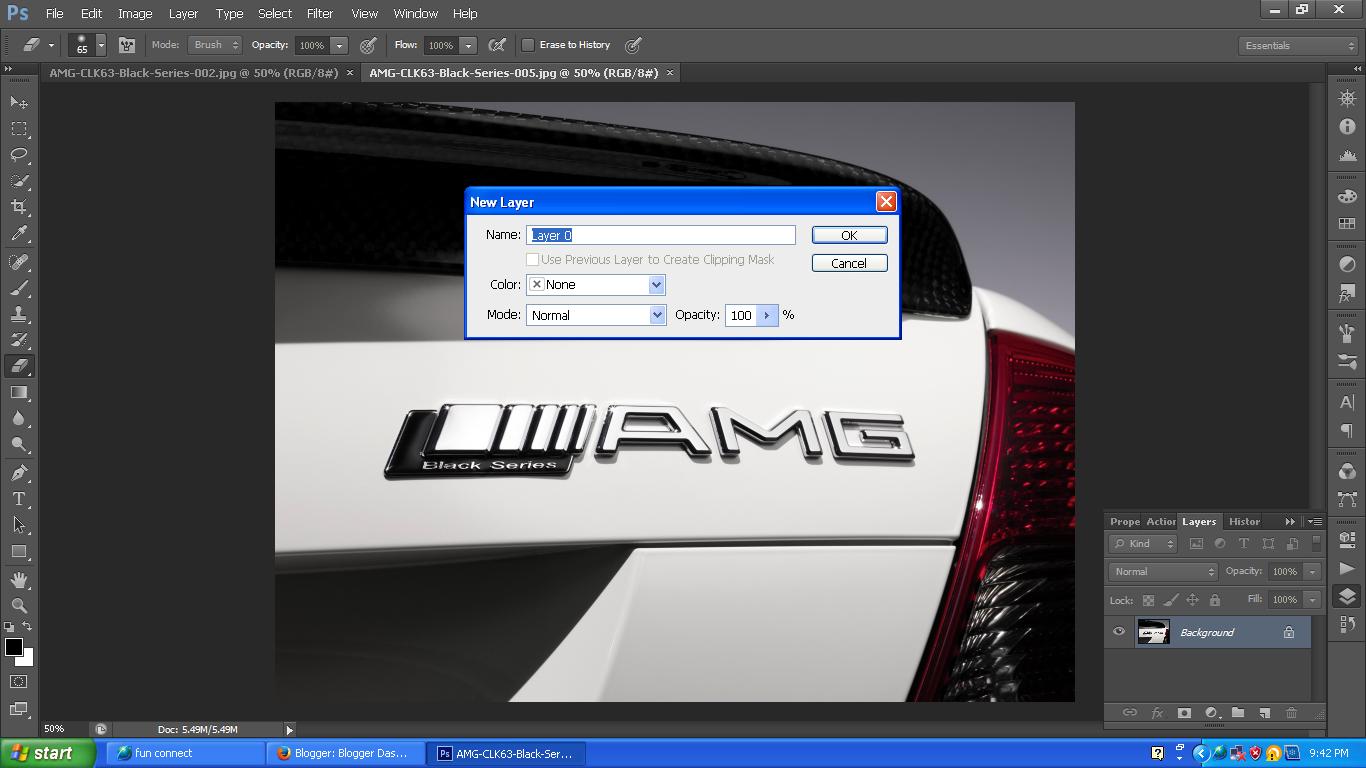Viewport: 1366px width, 768px height.
Task: Cancel the New Layer dialog
Action: point(849,263)
